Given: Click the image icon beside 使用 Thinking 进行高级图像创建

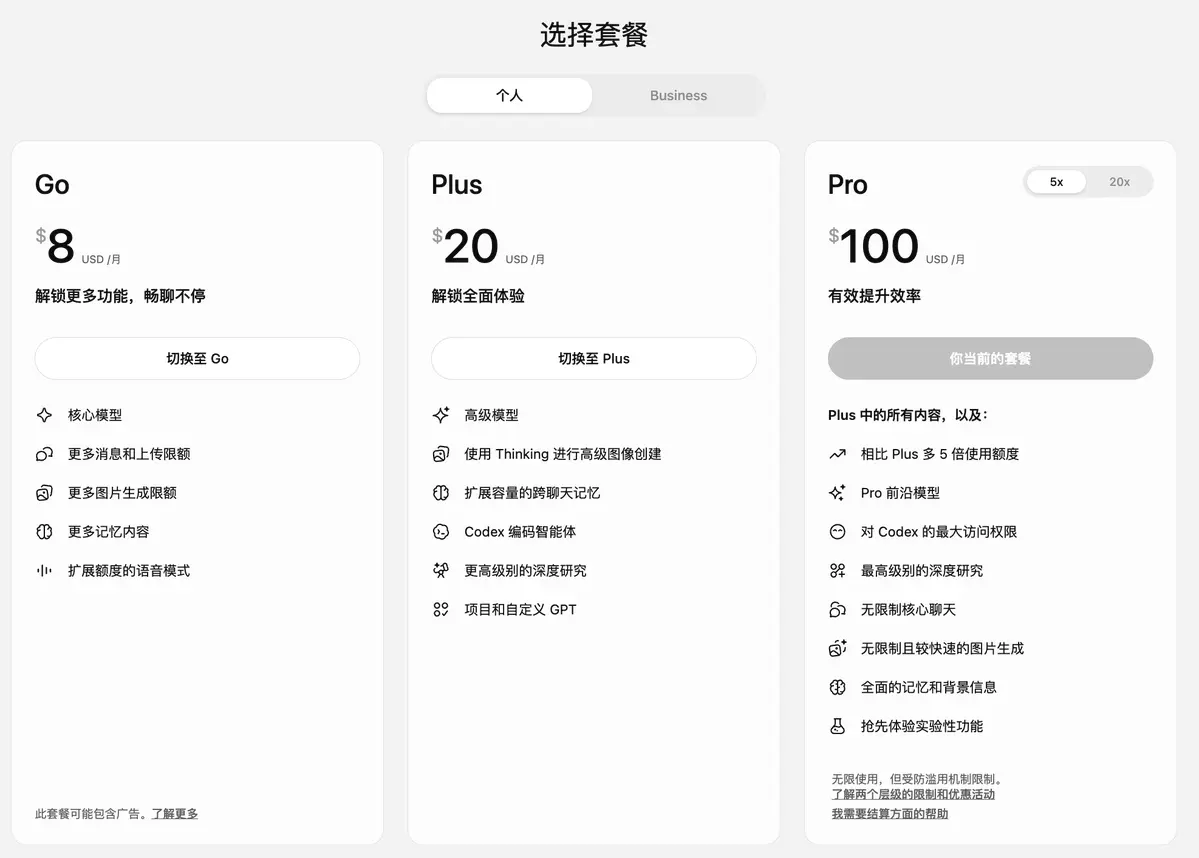Looking at the screenshot, I should click(x=441, y=454).
